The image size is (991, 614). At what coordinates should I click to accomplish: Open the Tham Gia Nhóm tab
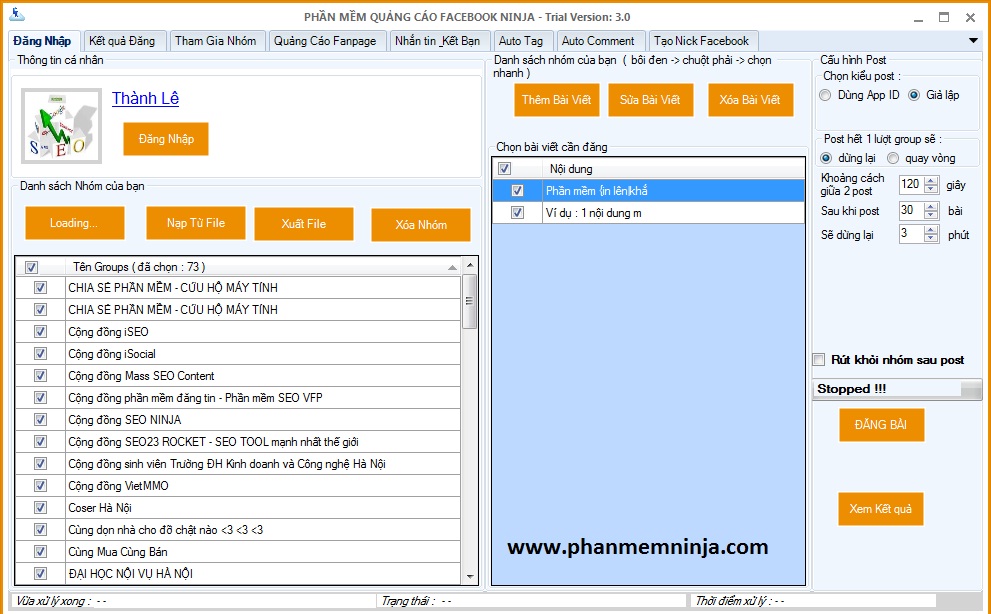tap(216, 41)
